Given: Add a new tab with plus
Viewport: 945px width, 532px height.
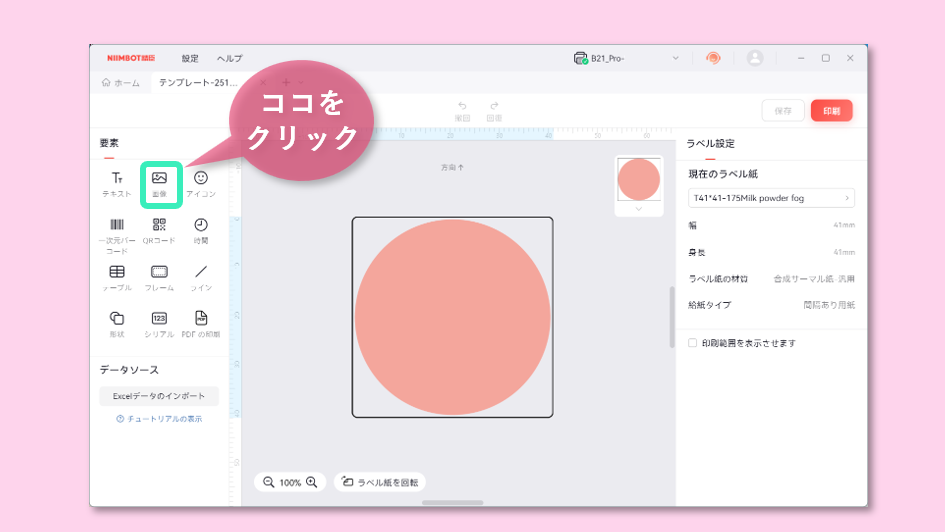Looking at the screenshot, I should pos(286,82).
